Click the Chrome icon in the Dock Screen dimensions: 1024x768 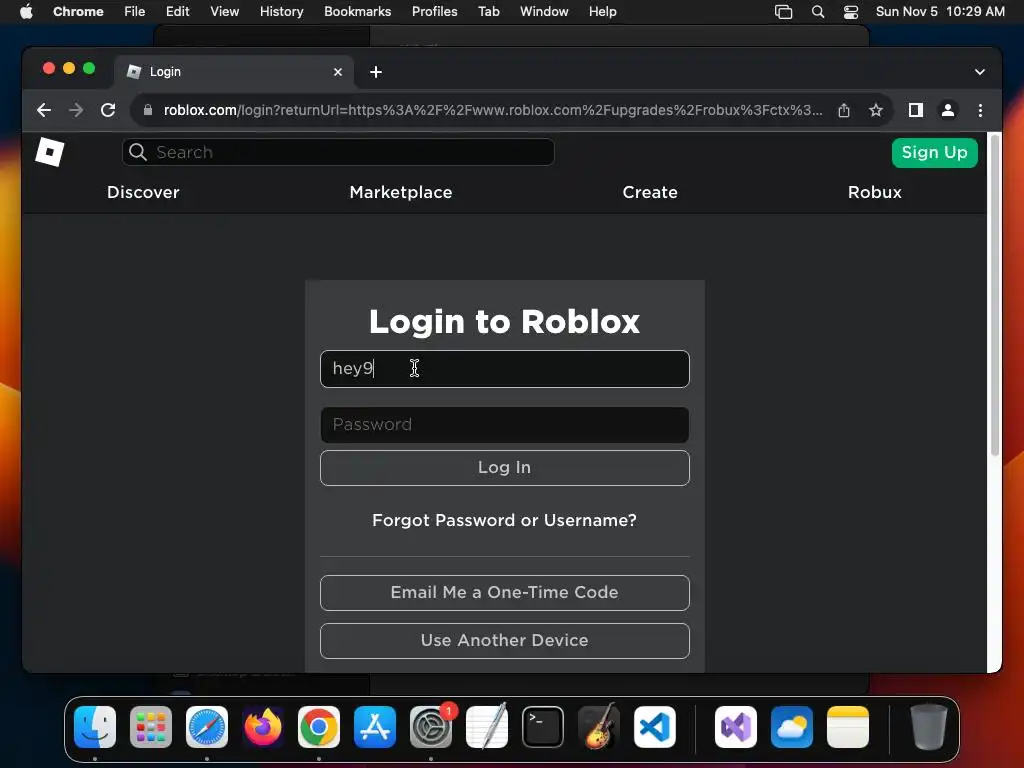coord(319,727)
